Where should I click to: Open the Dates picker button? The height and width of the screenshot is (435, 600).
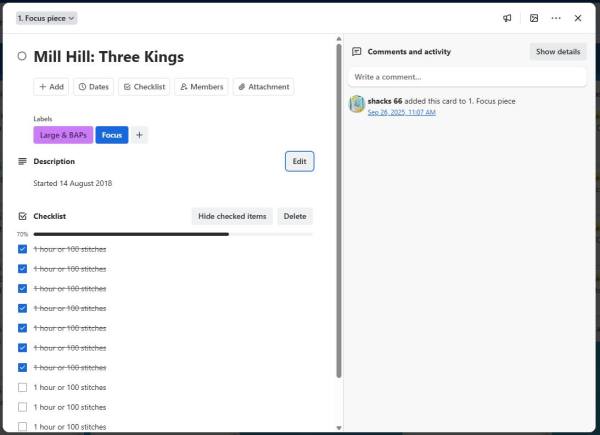[93, 87]
